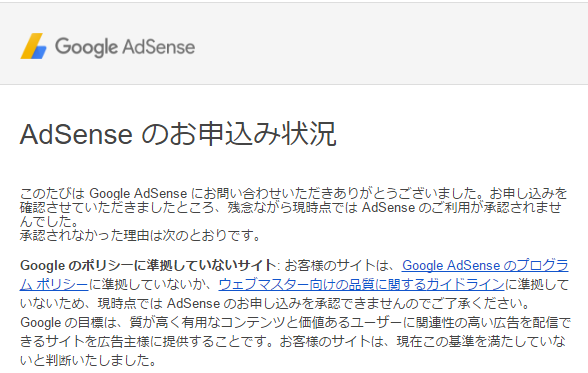Click the line starting with このたびは Google AdSense
The height and width of the screenshot is (373, 588).
click(x=294, y=193)
